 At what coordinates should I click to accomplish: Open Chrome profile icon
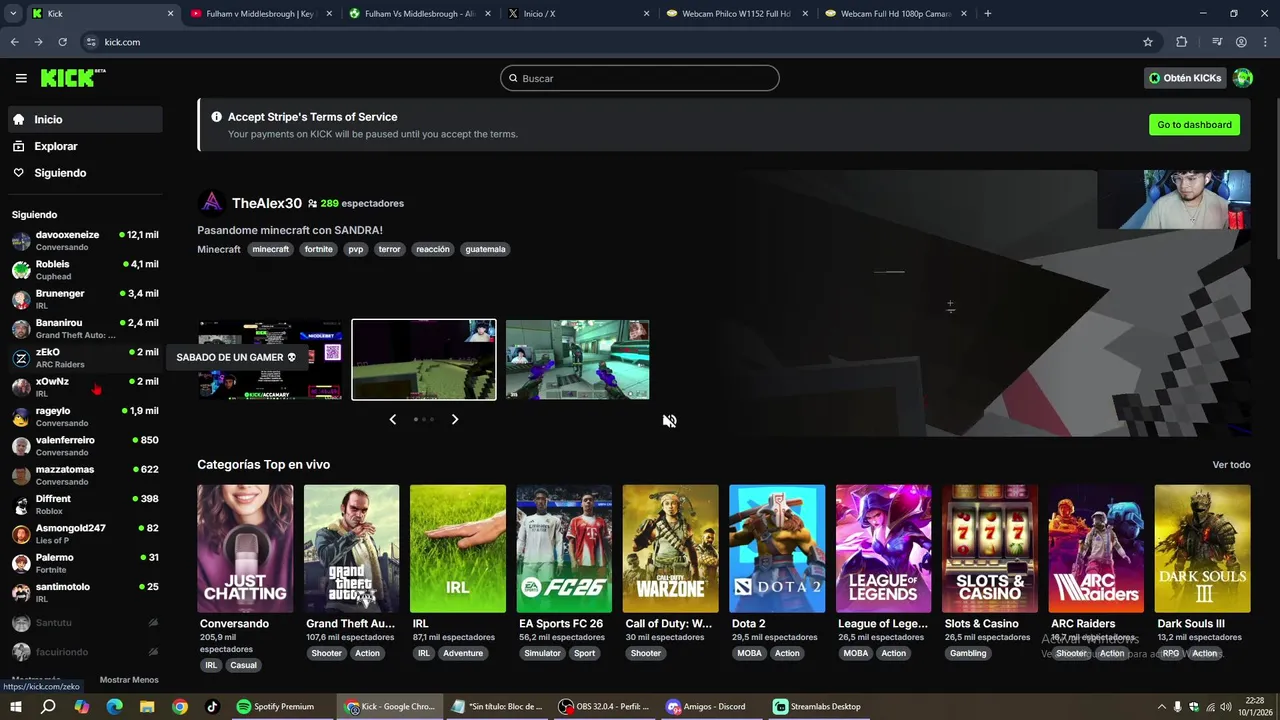[1241, 42]
